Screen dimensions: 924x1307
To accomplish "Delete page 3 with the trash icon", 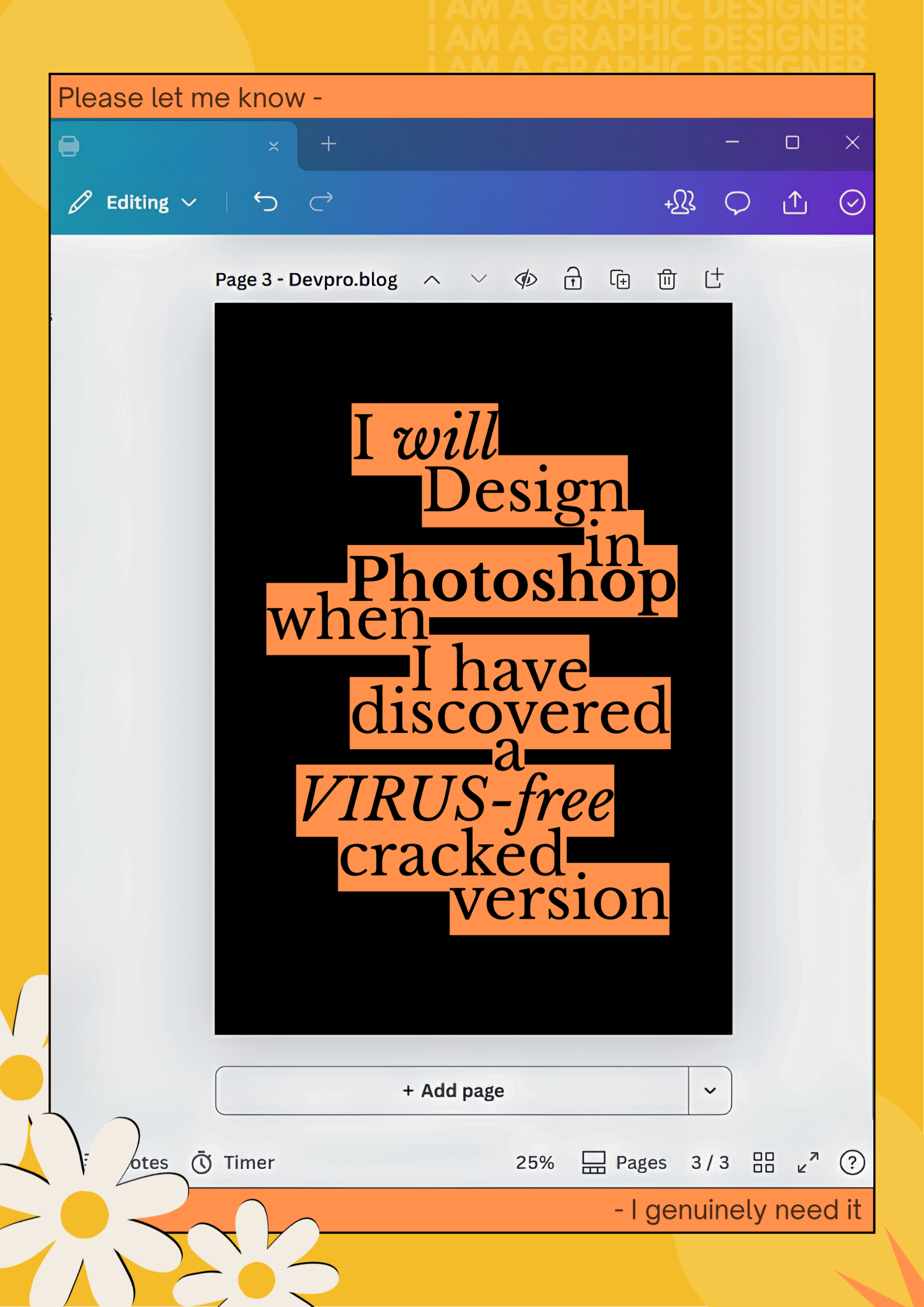I will click(667, 279).
